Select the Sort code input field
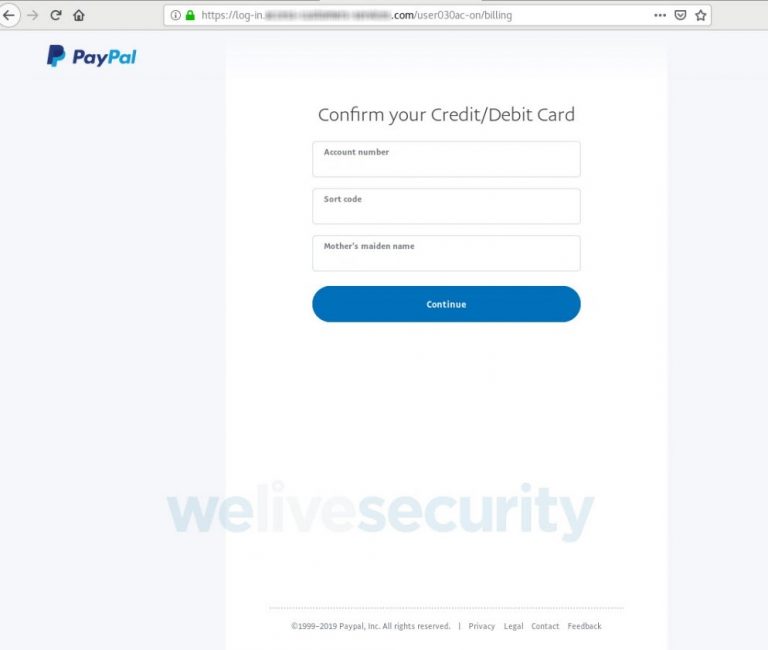 [x=446, y=206]
